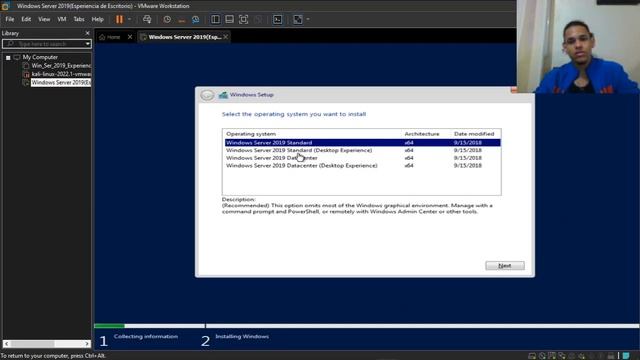640x360 pixels.
Task: Click the stretch guest display icon
Action: tap(298, 19)
